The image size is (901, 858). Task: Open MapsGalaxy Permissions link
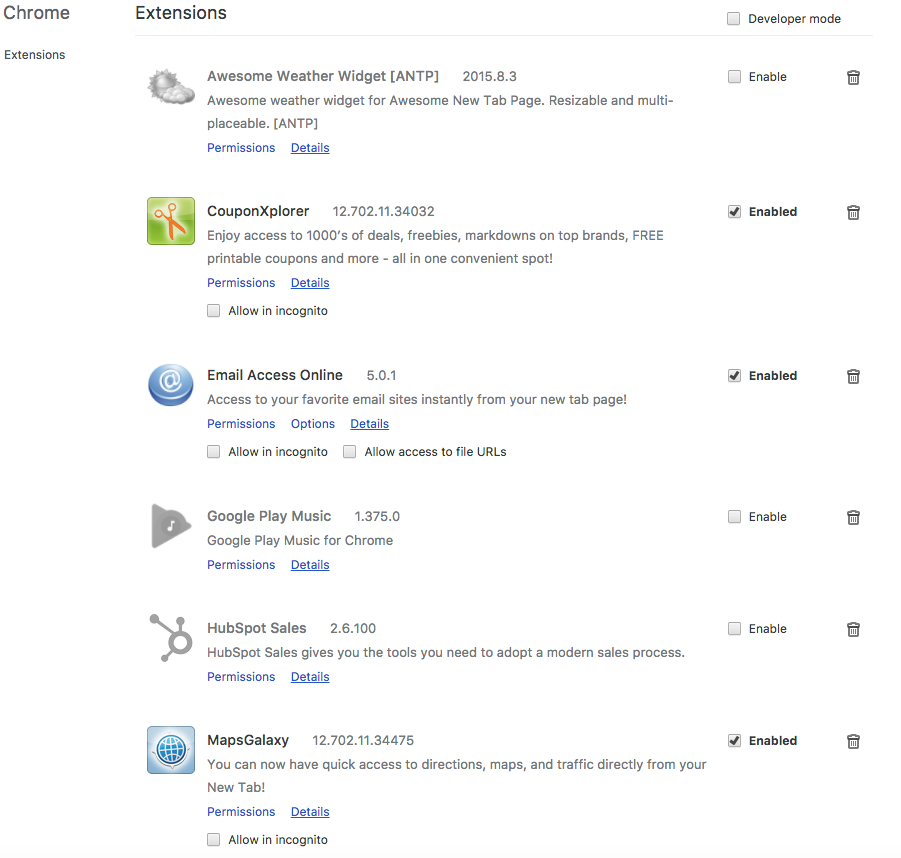coord(241,811)
